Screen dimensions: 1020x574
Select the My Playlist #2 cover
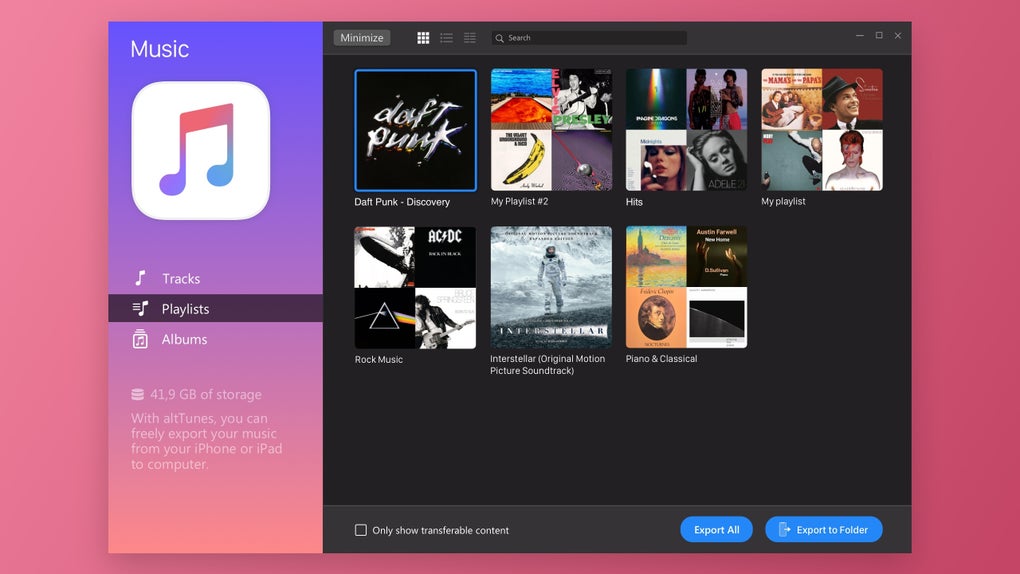[x=551, y=130]
